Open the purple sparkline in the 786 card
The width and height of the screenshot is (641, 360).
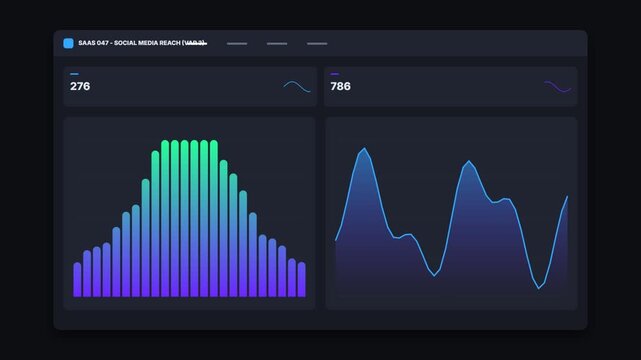[x=558, y=87]
